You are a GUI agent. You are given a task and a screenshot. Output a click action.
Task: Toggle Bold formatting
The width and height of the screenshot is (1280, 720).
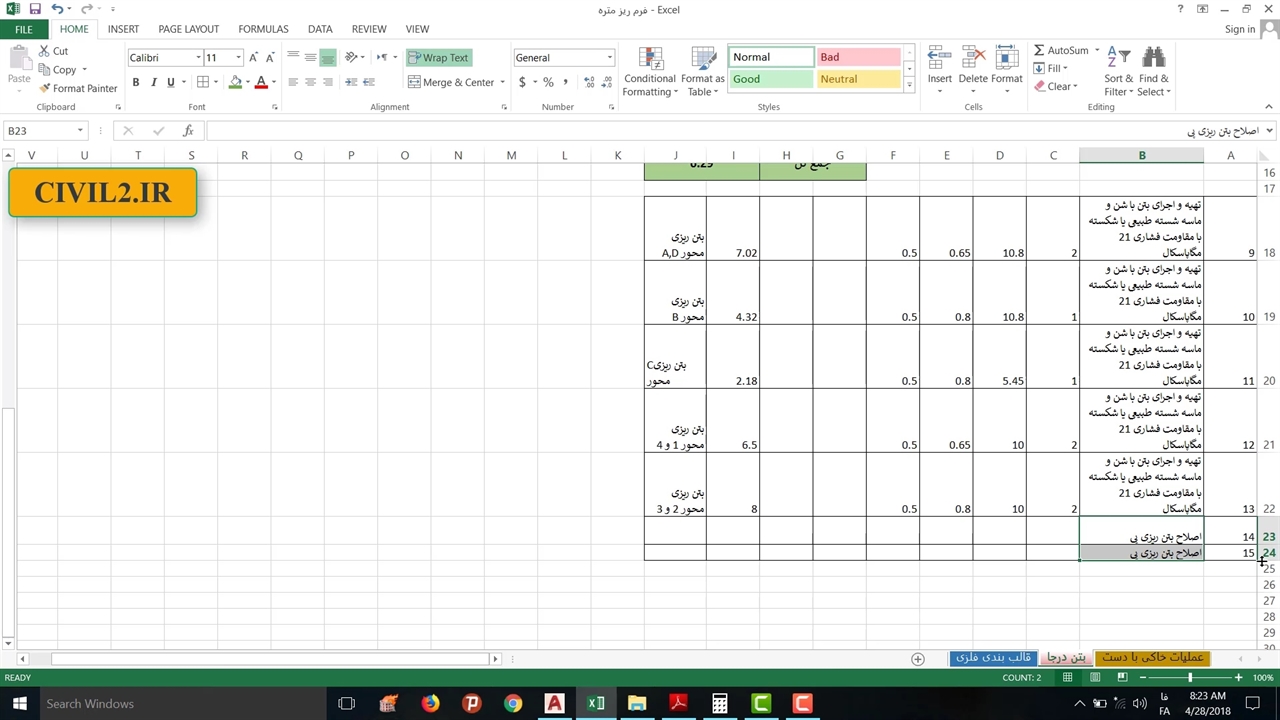click(136, 82)
